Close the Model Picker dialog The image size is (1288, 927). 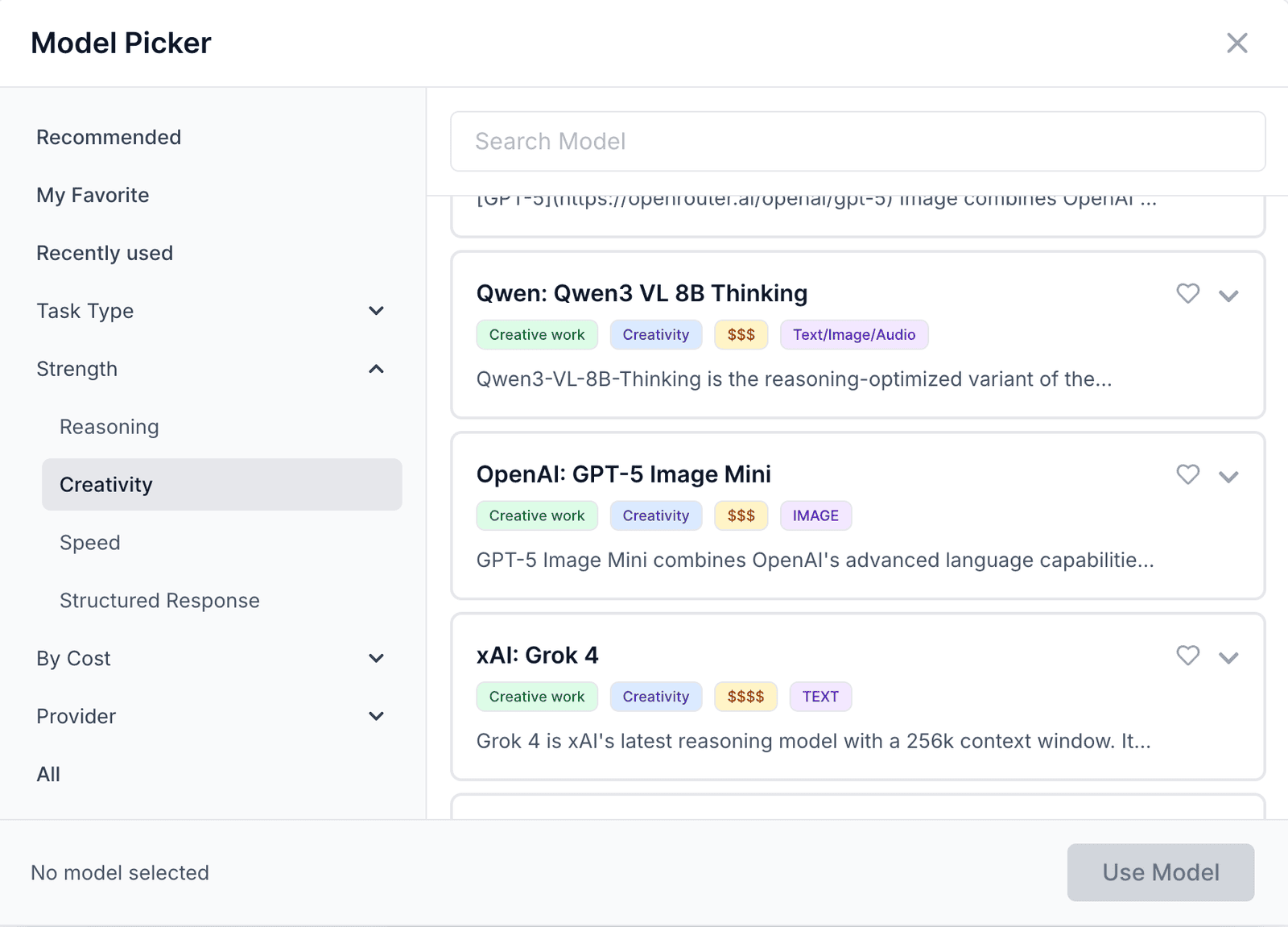tap(1236, 43)
